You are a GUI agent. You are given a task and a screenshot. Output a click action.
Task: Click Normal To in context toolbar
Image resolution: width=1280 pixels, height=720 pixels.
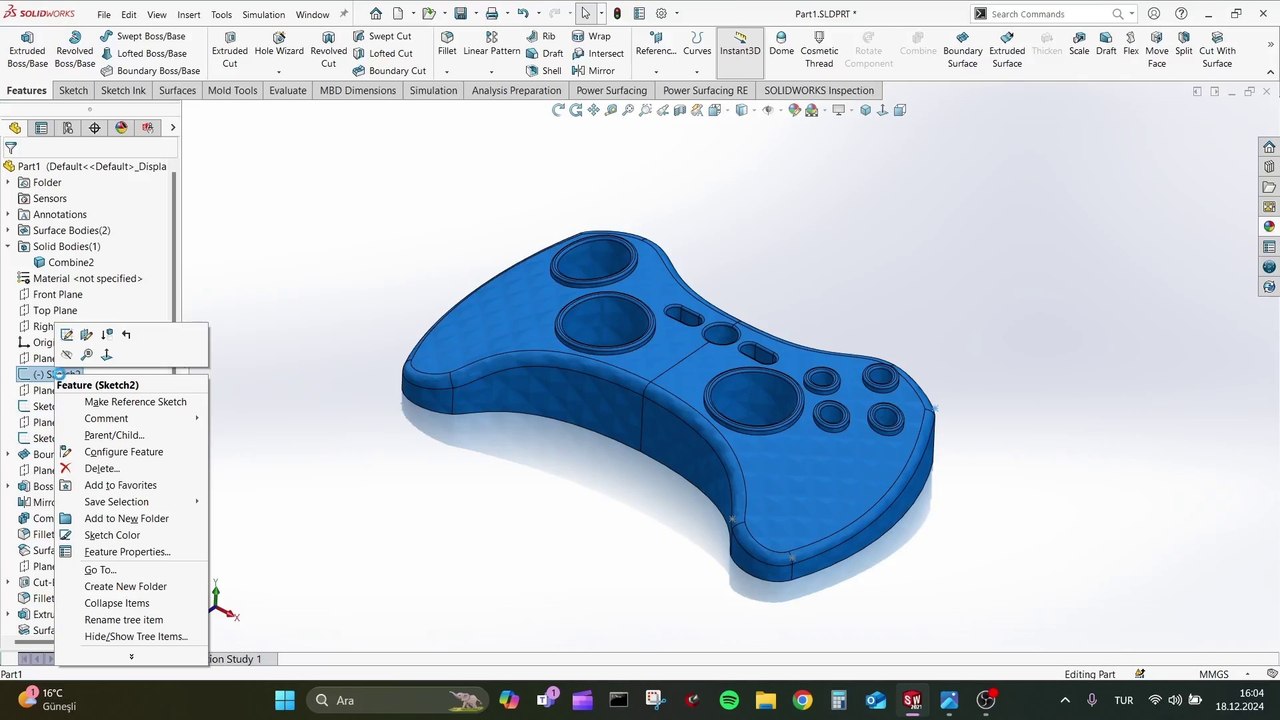tap(107, 355)
